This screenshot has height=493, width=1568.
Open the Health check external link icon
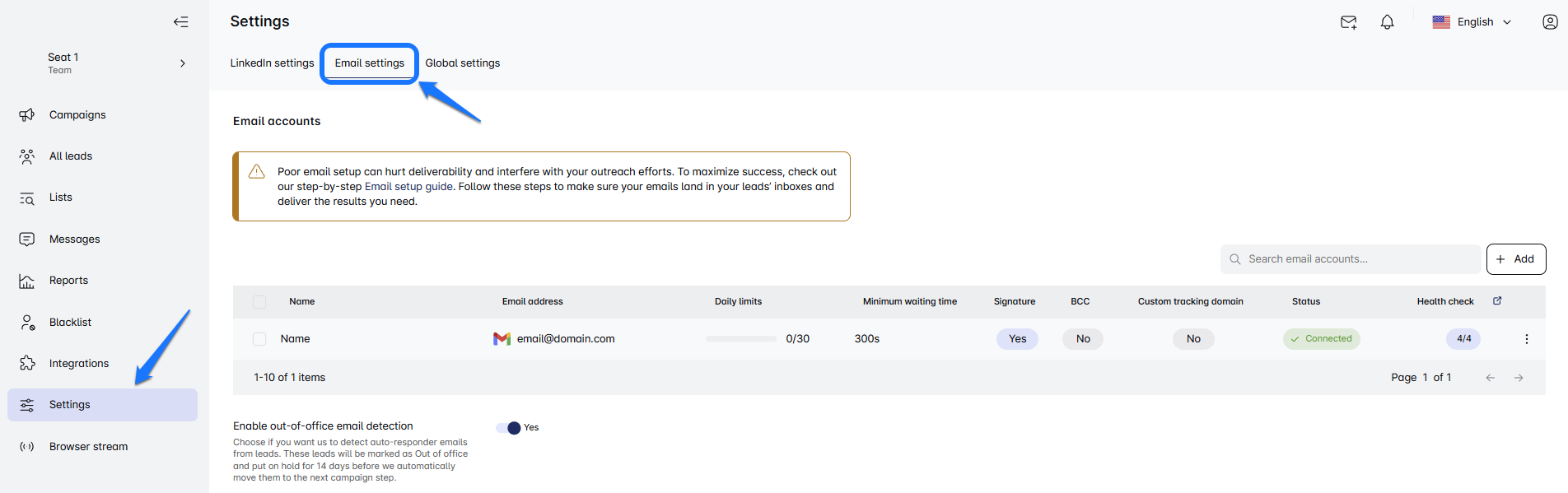pos(1497,301)
